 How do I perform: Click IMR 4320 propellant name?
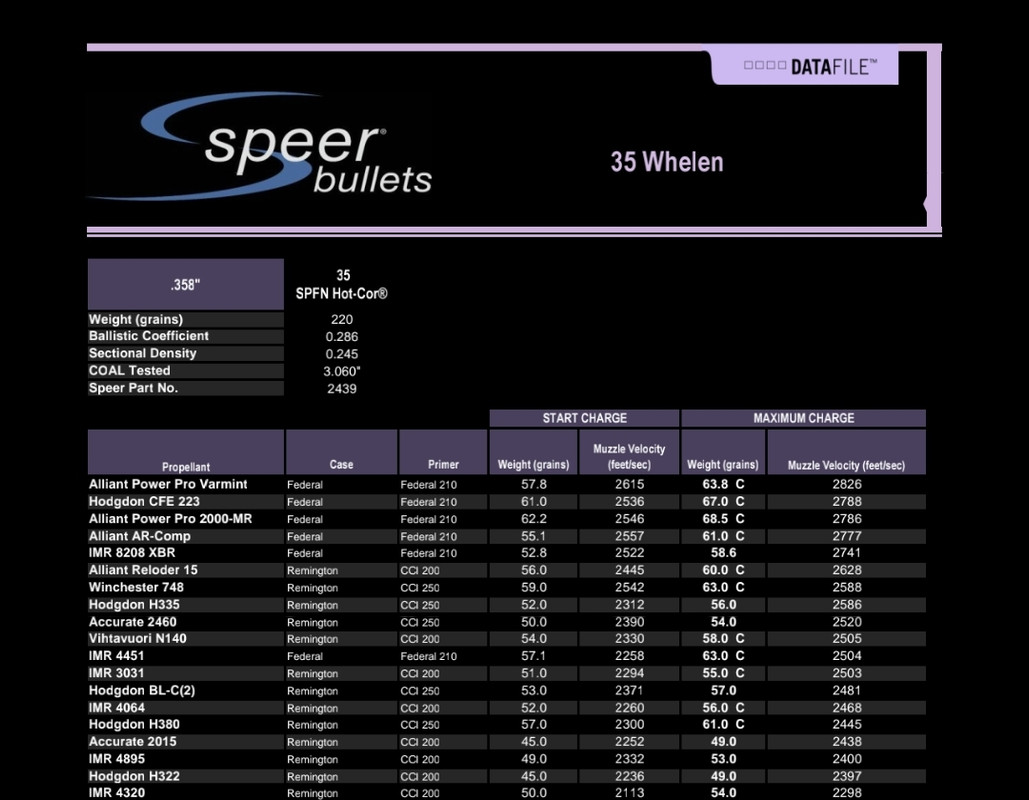(117, 793)
